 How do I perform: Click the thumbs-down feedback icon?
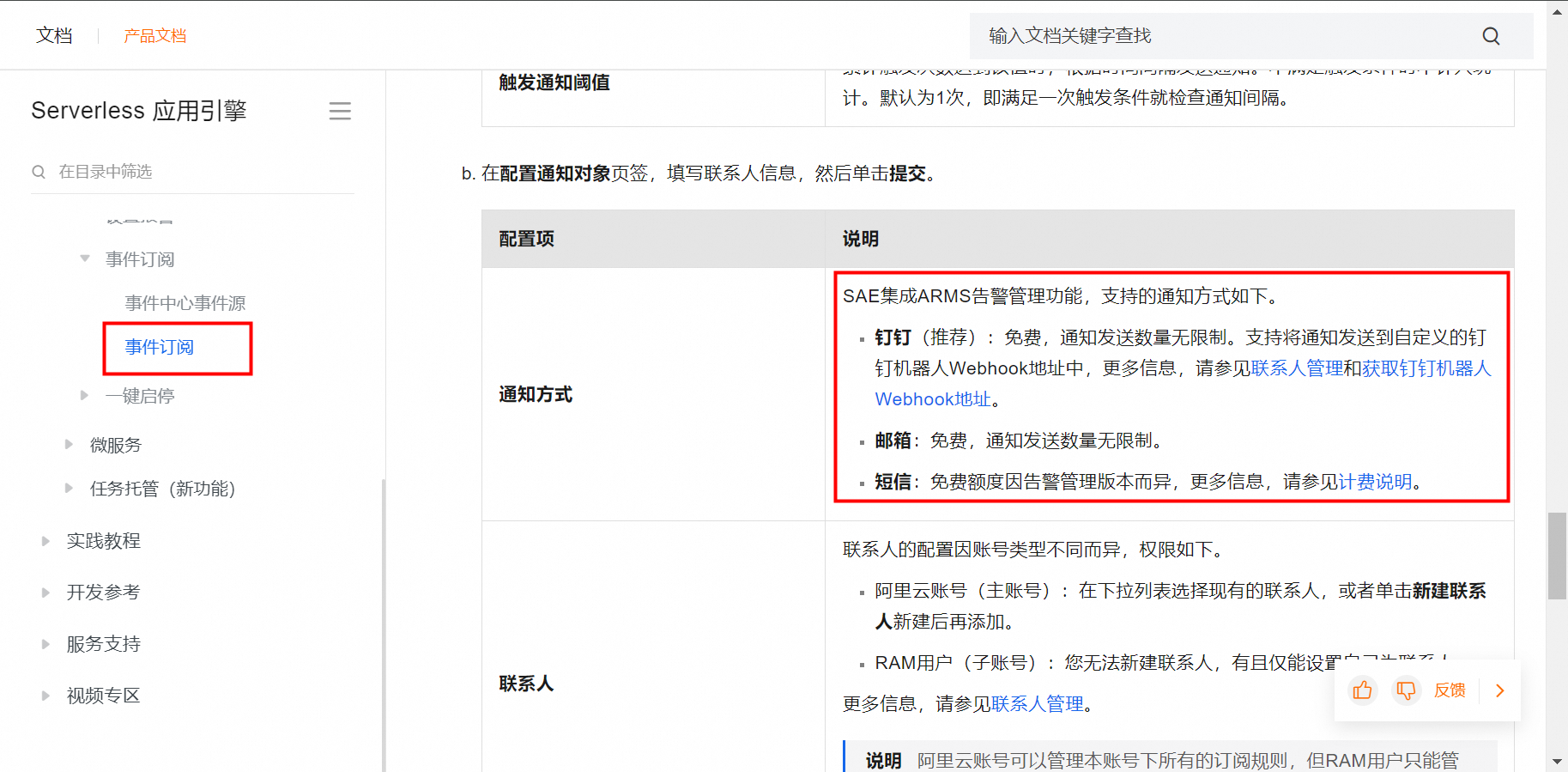pos(1406,690)
